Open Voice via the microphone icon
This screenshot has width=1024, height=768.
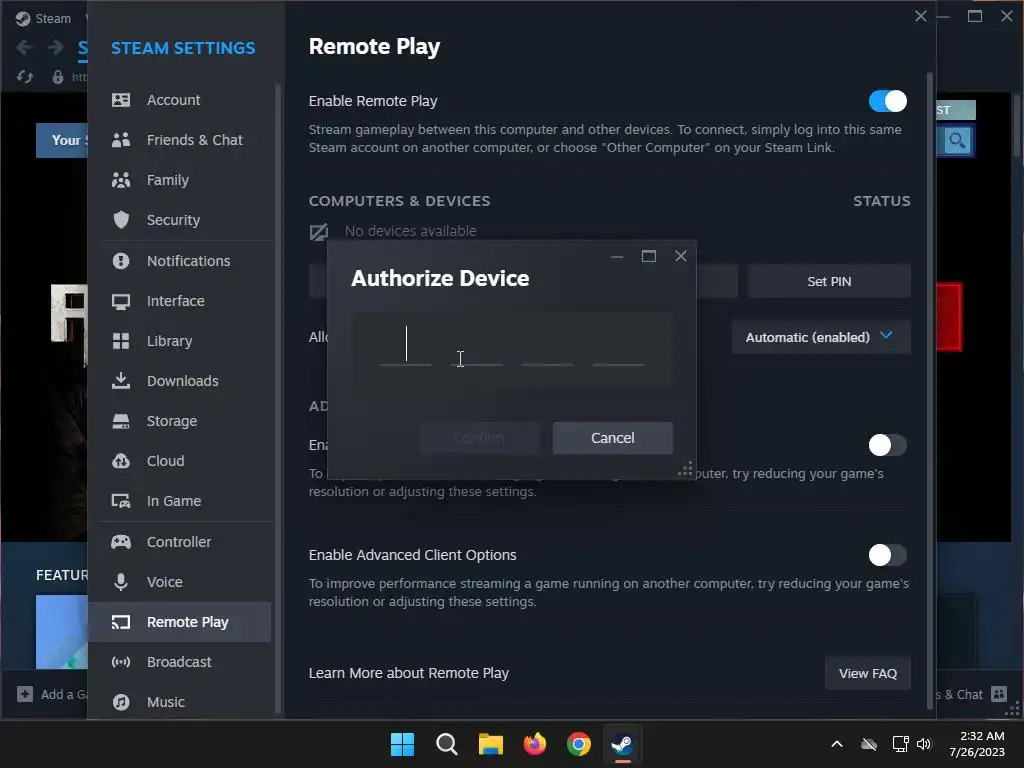pyautogui.click(x=121, y=582)
